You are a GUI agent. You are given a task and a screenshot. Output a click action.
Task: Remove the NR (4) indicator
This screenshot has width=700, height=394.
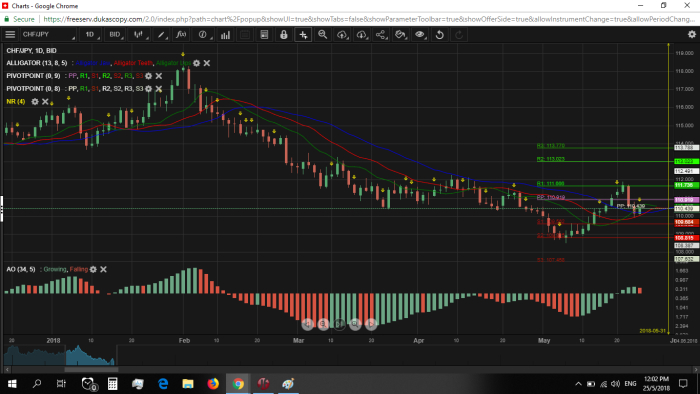click(45, 102)
